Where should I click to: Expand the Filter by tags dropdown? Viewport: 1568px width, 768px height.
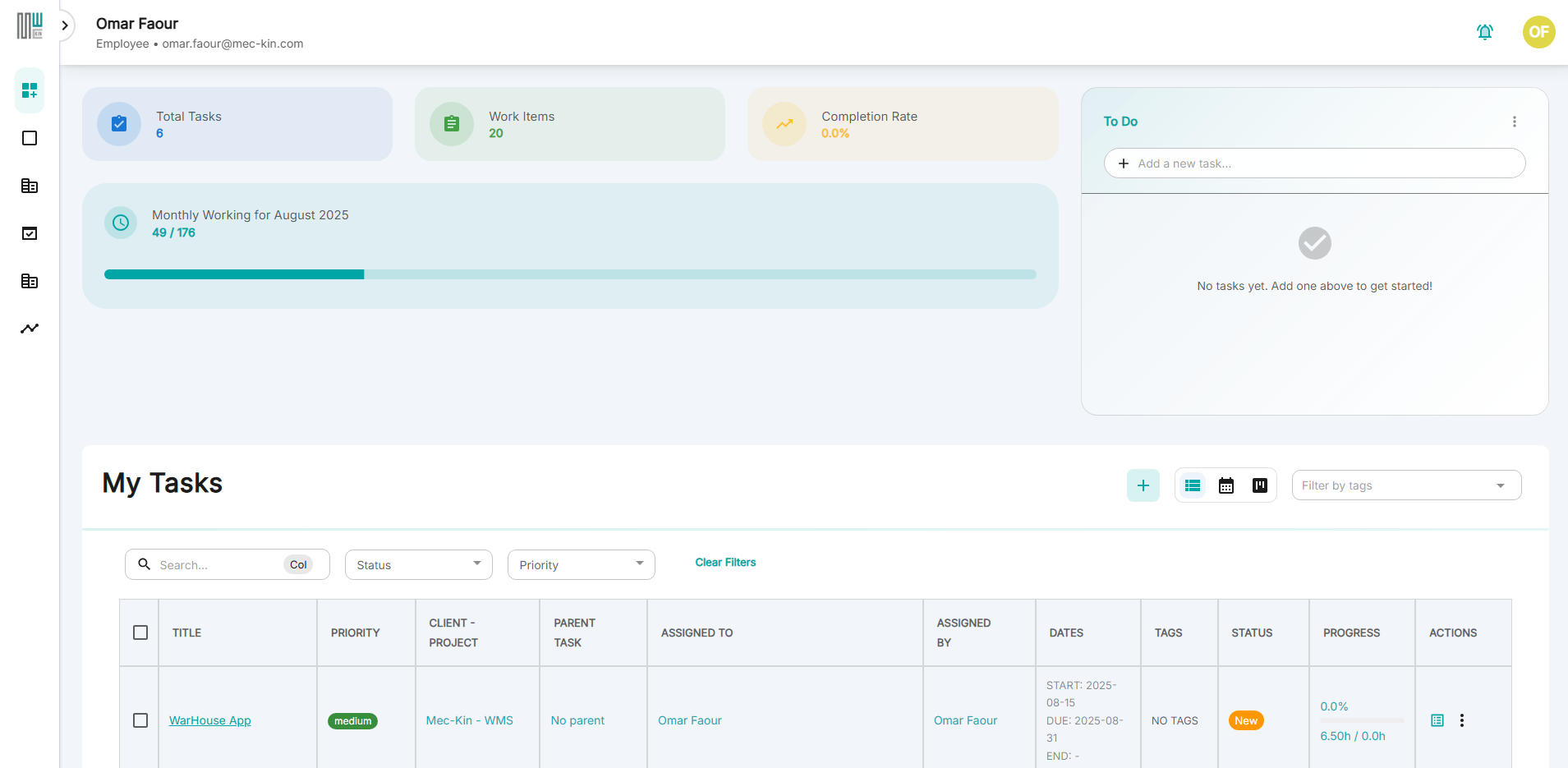click(x=1405, y=485)
